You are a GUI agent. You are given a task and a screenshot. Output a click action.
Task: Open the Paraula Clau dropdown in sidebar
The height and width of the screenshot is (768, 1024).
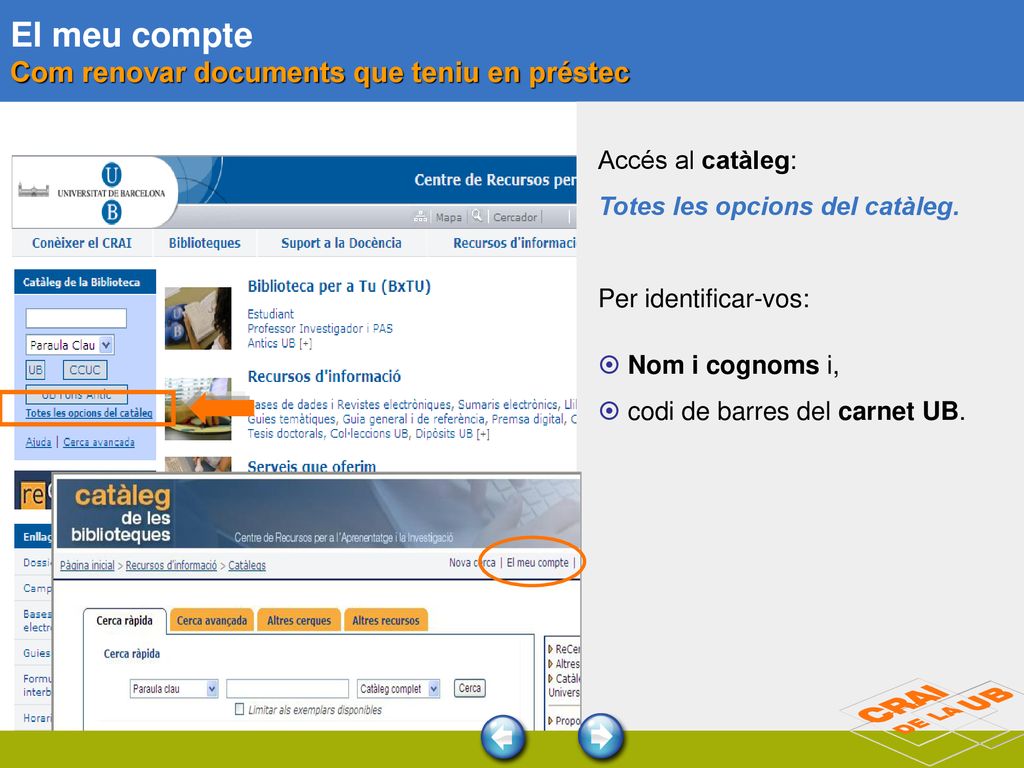point(70,345)
